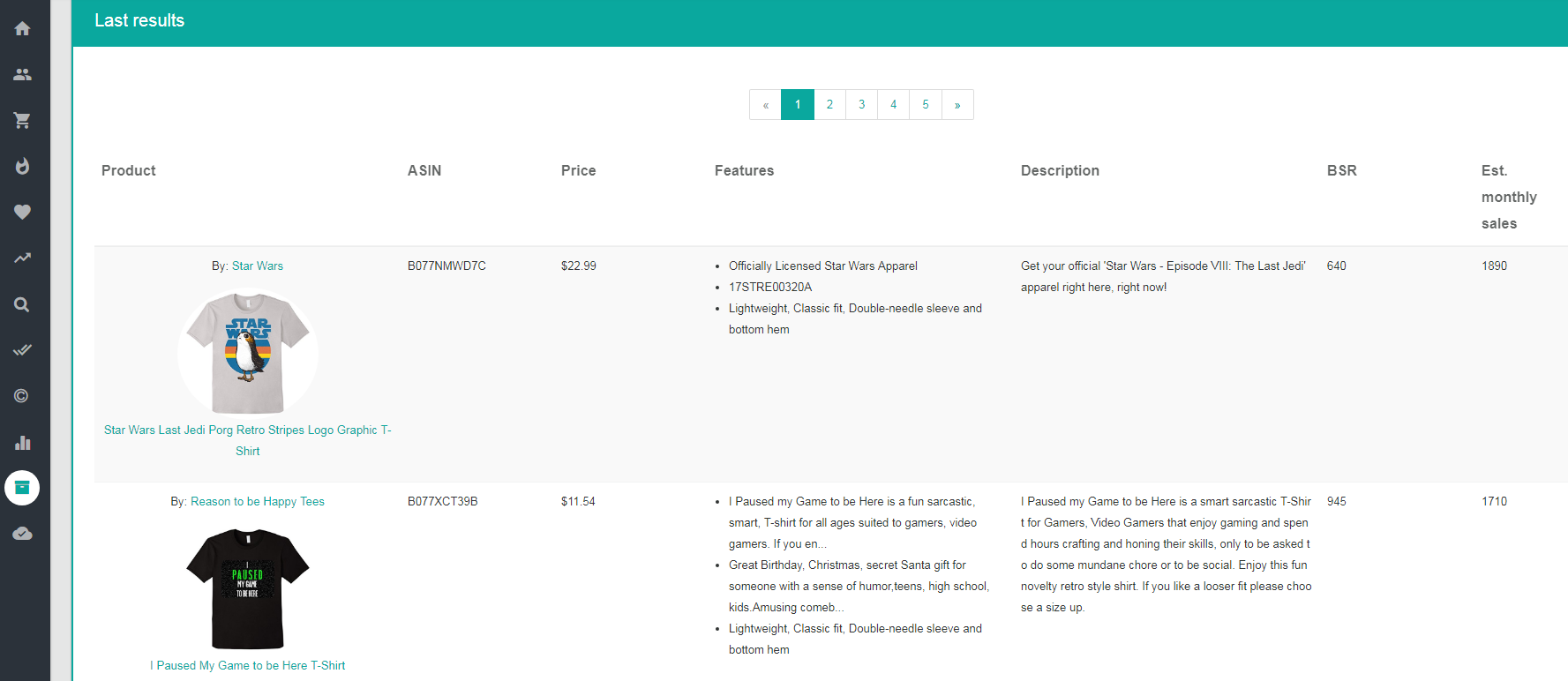Click the black Paused My Game shirt thumbnail

tap(248, 588)
